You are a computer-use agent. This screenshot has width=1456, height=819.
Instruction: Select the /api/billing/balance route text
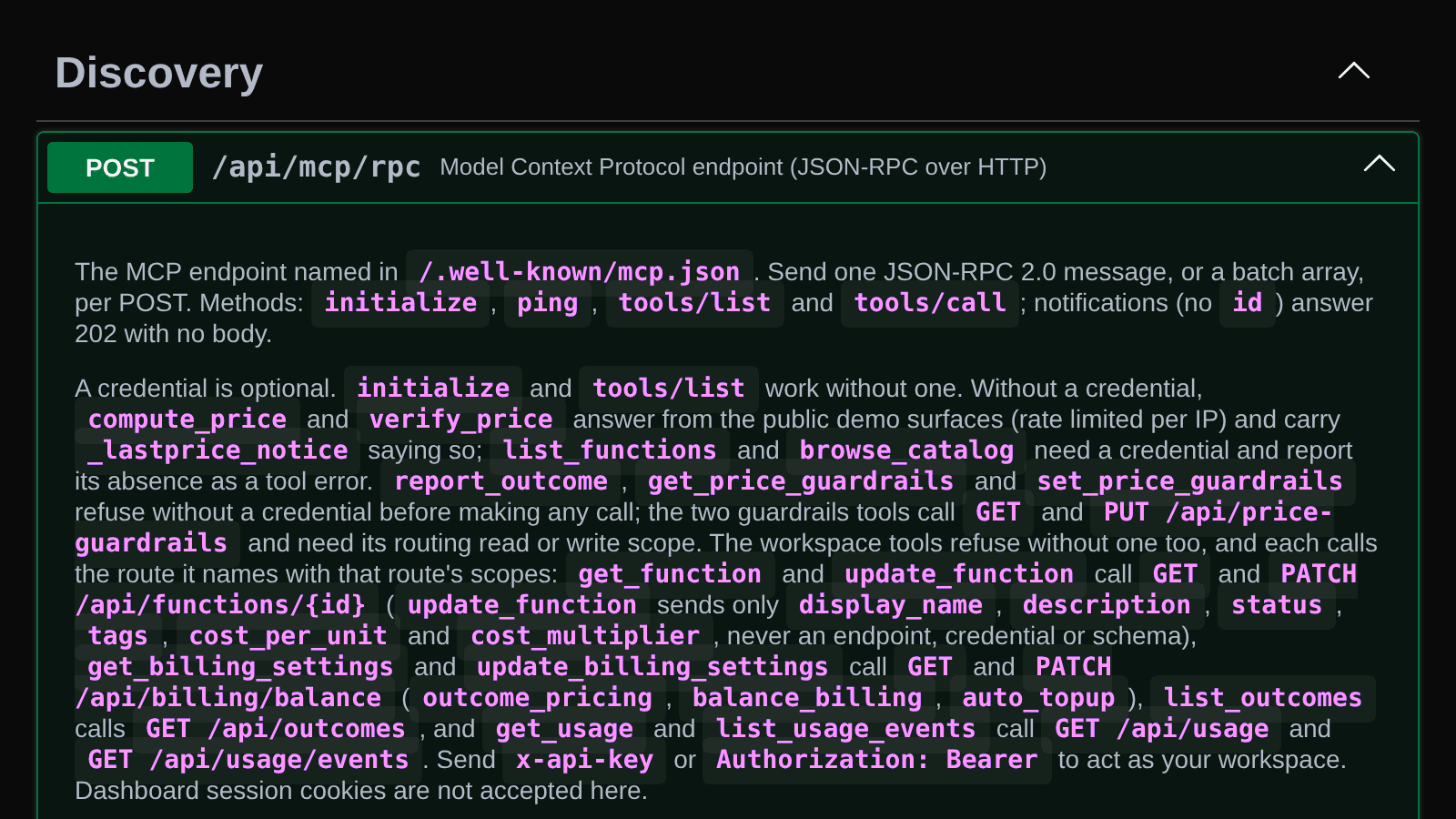[228, 698]
